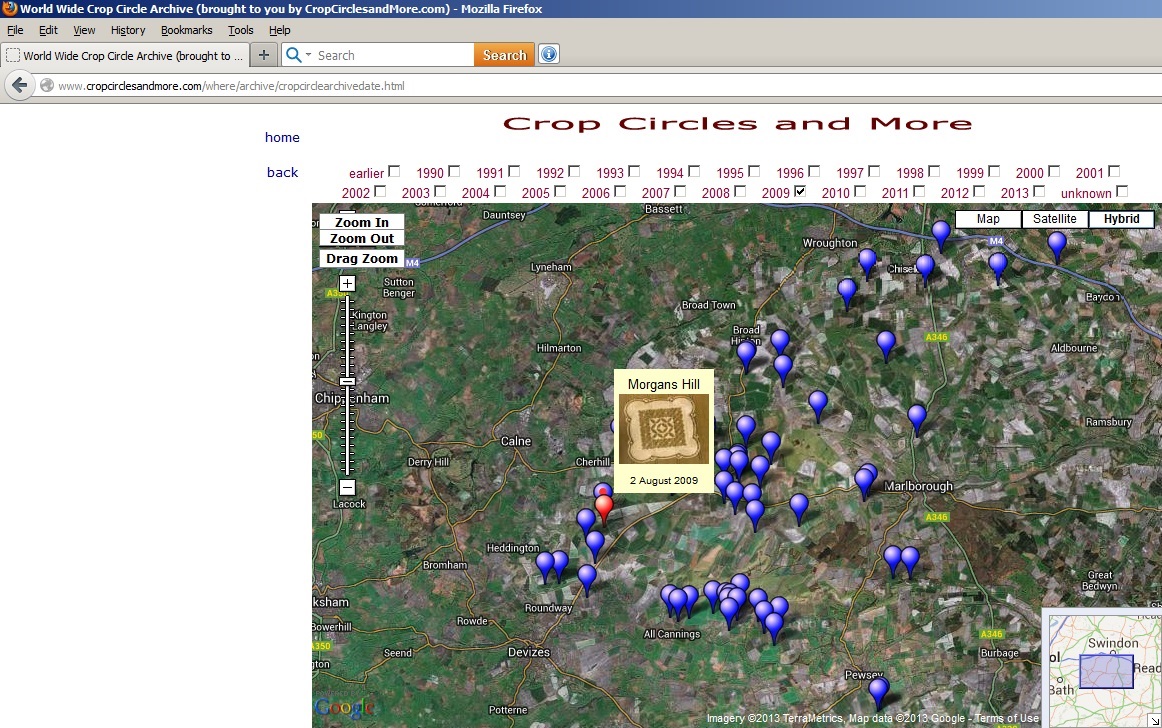1162x728 pixels.
Task: Click the map zoom slider handle
Action: click(347, 381)
